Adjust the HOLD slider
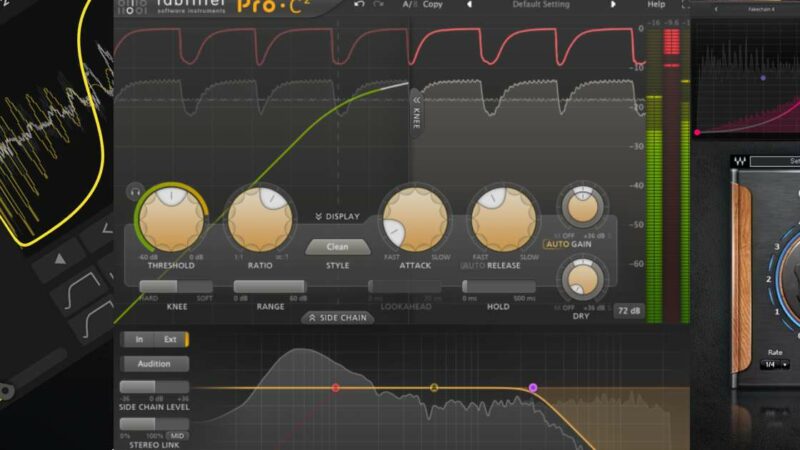 498,286
